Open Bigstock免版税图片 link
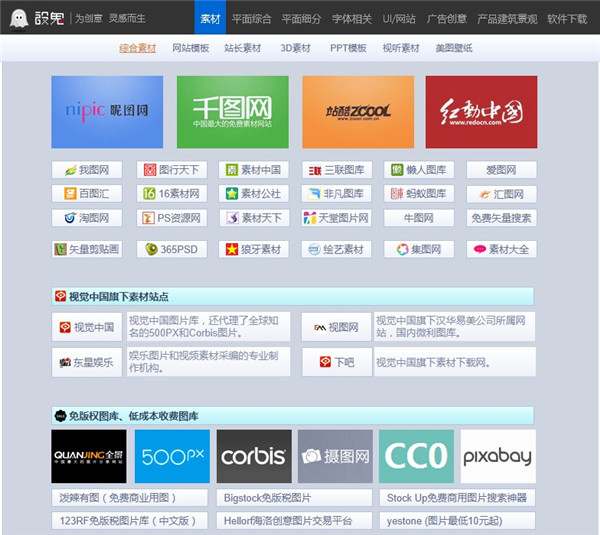600x535 pixels. [x=294, y=497]
